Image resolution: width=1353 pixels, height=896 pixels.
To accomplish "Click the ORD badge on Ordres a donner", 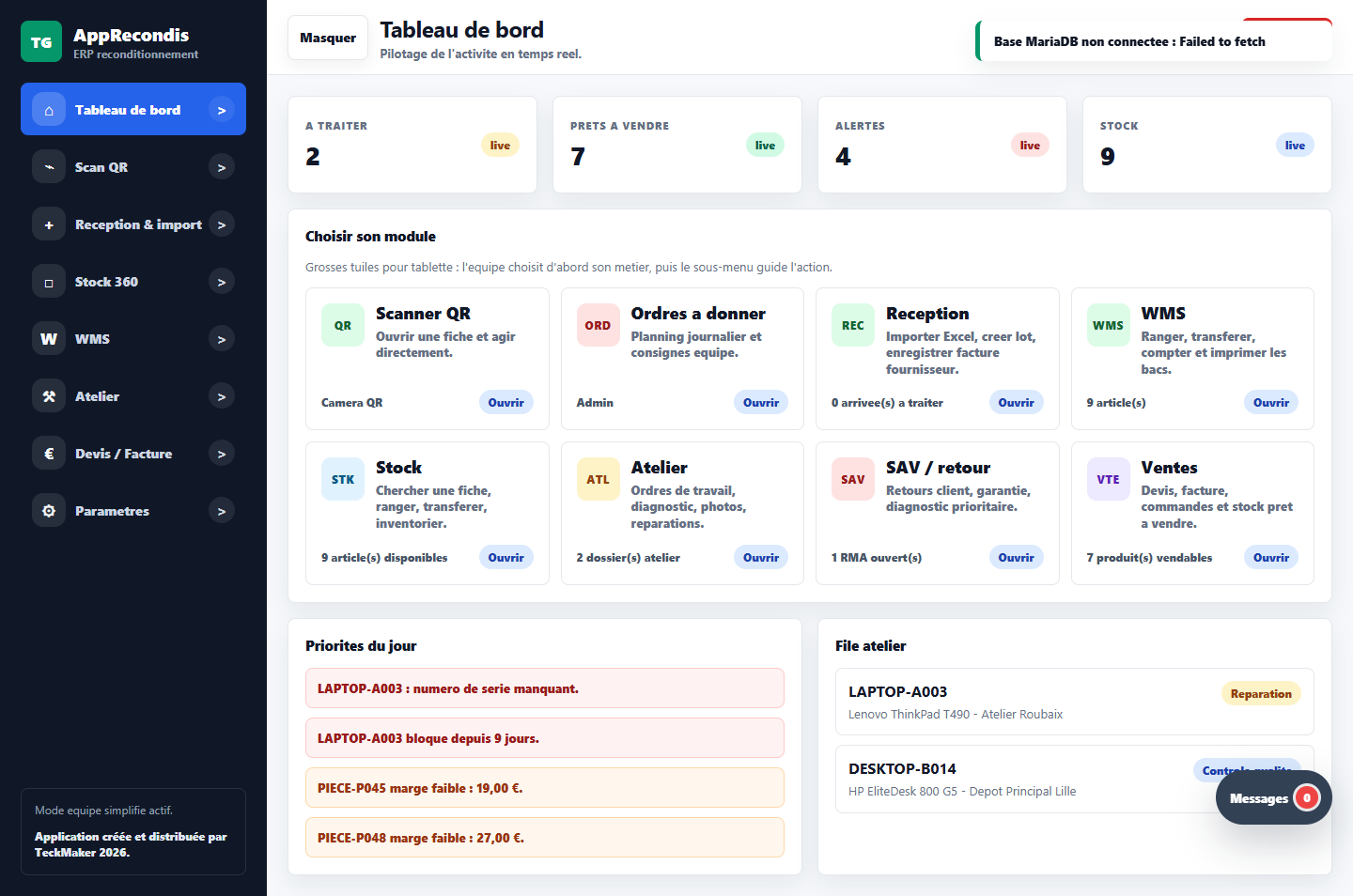I will coord(598,325).
